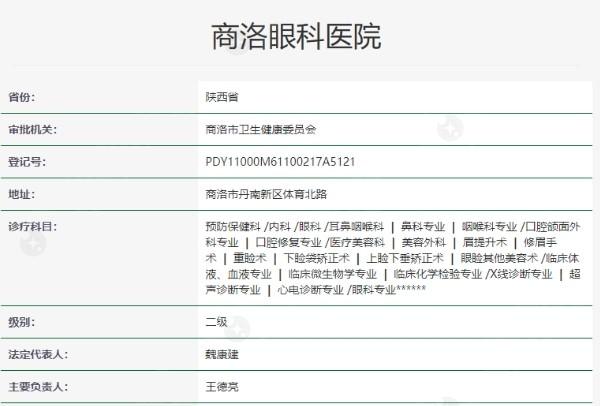Select address 商洛市丹南新区体育北路
Image resolution: width=600 pixels, height=406 pixels.
pos(266,194)
